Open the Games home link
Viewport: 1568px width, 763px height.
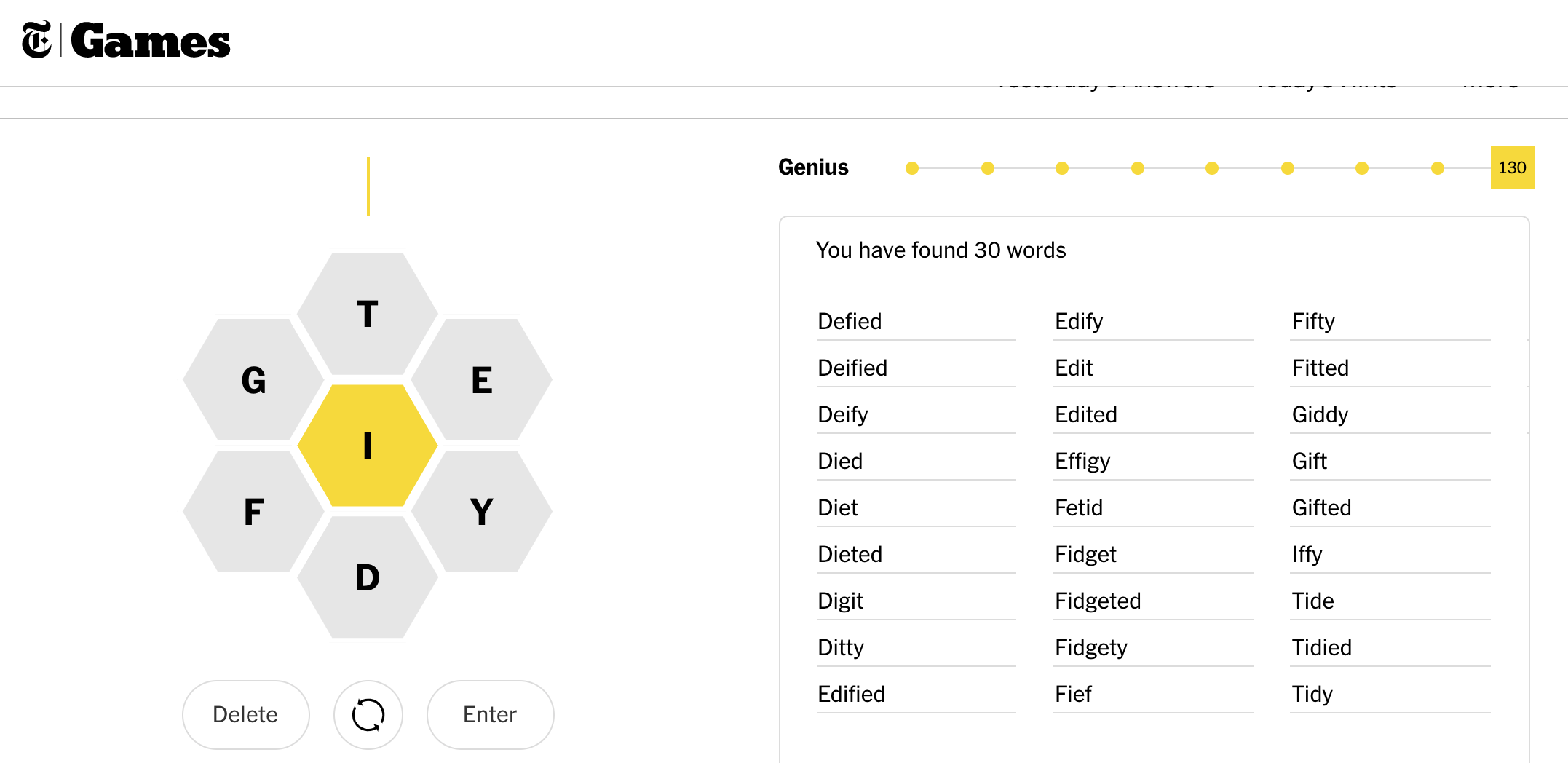(x=151, y=41)
